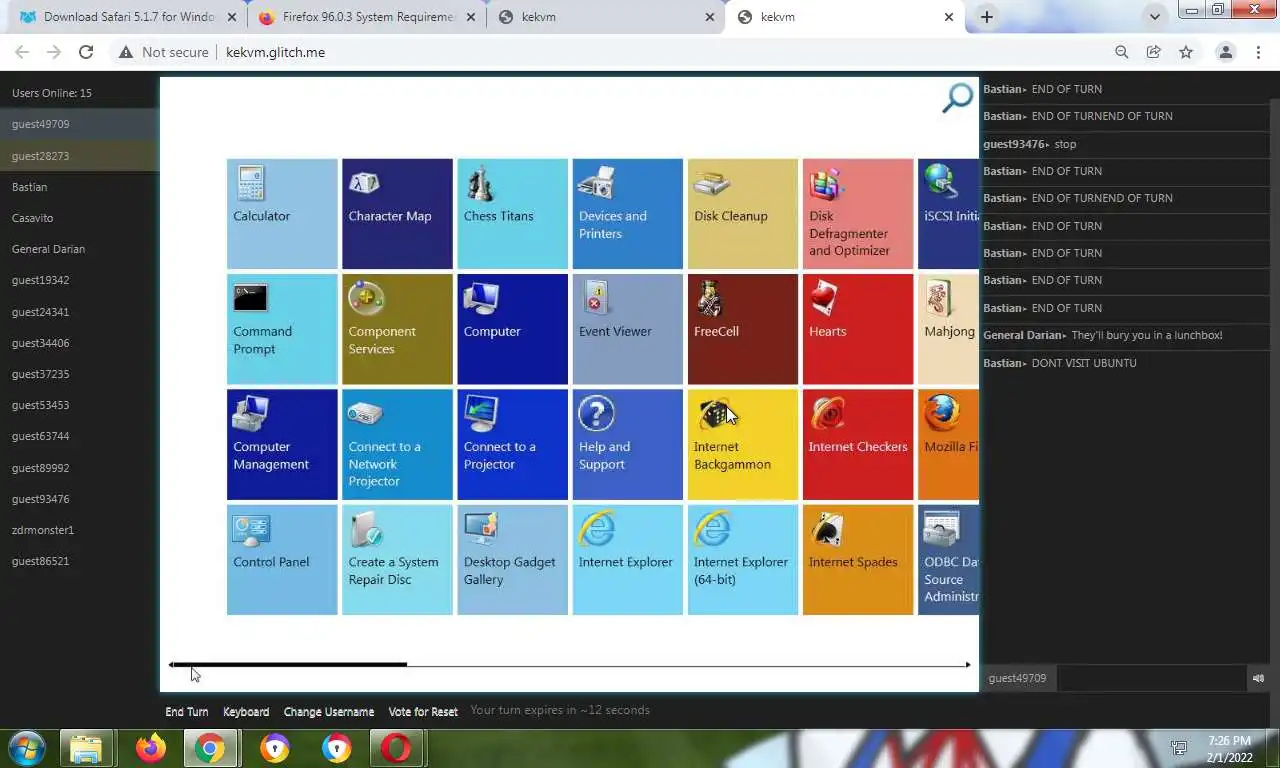Screen dimensions: 1280x768
Task: Share this page from the toolbar
Action: coord(1154,52)
